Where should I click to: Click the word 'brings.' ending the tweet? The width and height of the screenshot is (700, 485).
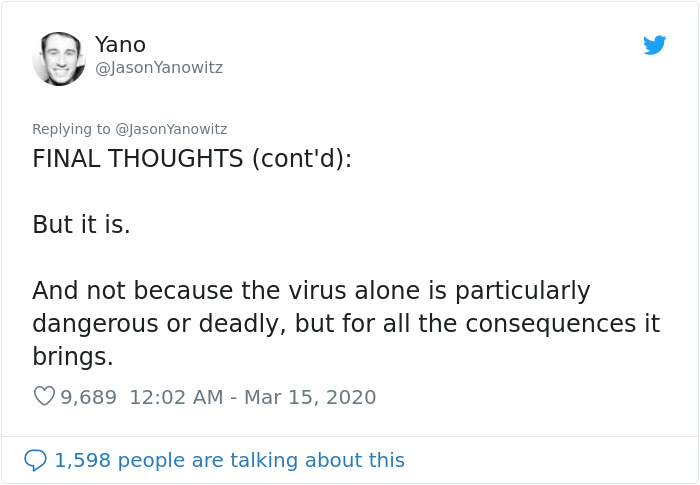(73, 357)
